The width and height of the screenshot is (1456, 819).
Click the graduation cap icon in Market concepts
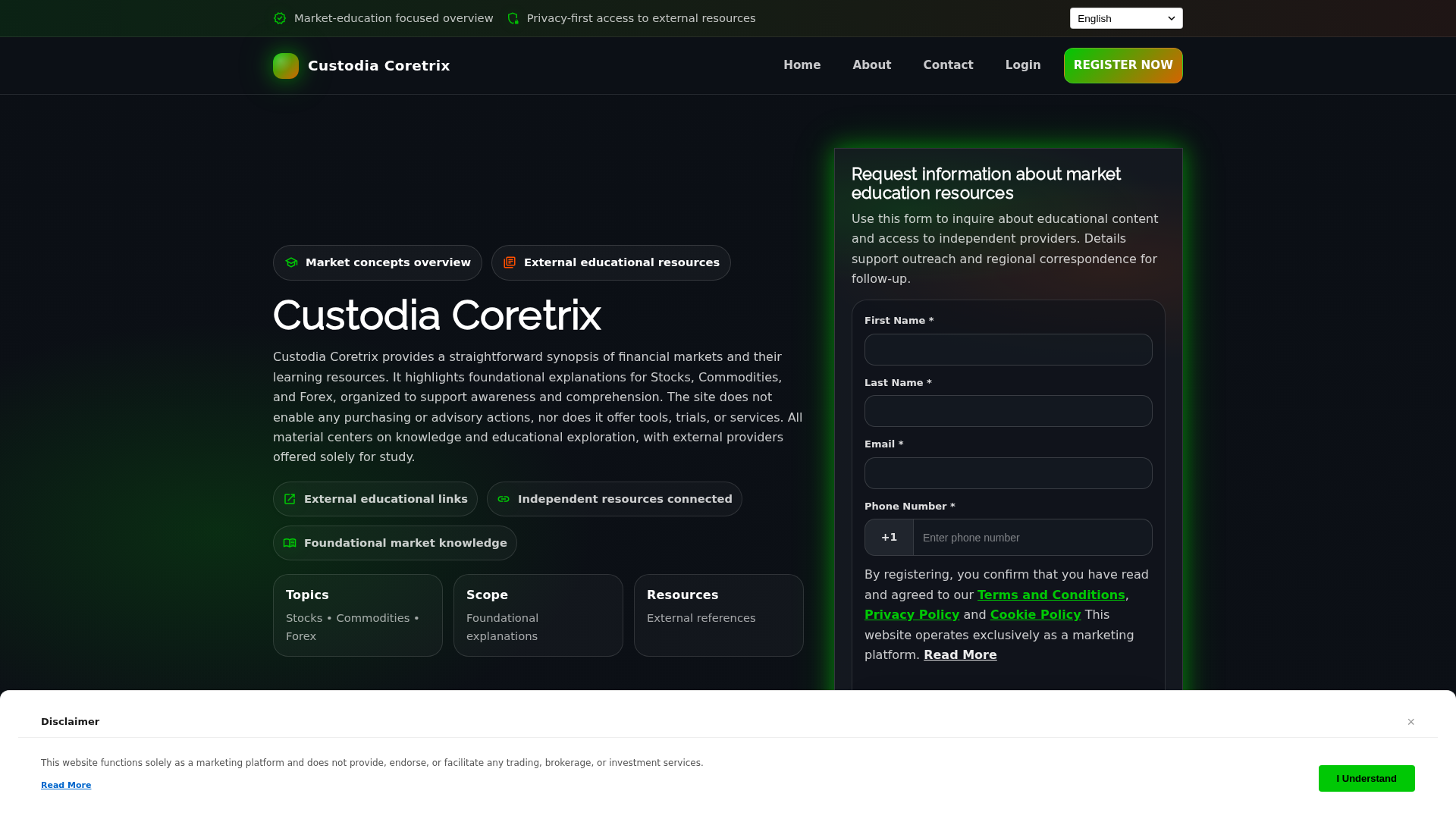click(291, 262)
